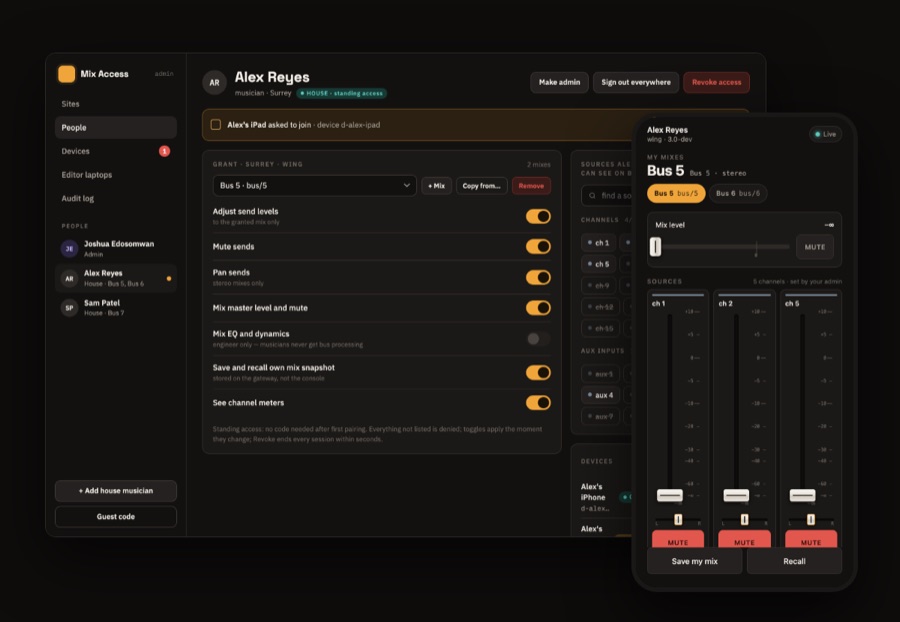Open the Editor laptops section
The width and height of the screenshot is (900, 622).
click(x=116, y=174)
